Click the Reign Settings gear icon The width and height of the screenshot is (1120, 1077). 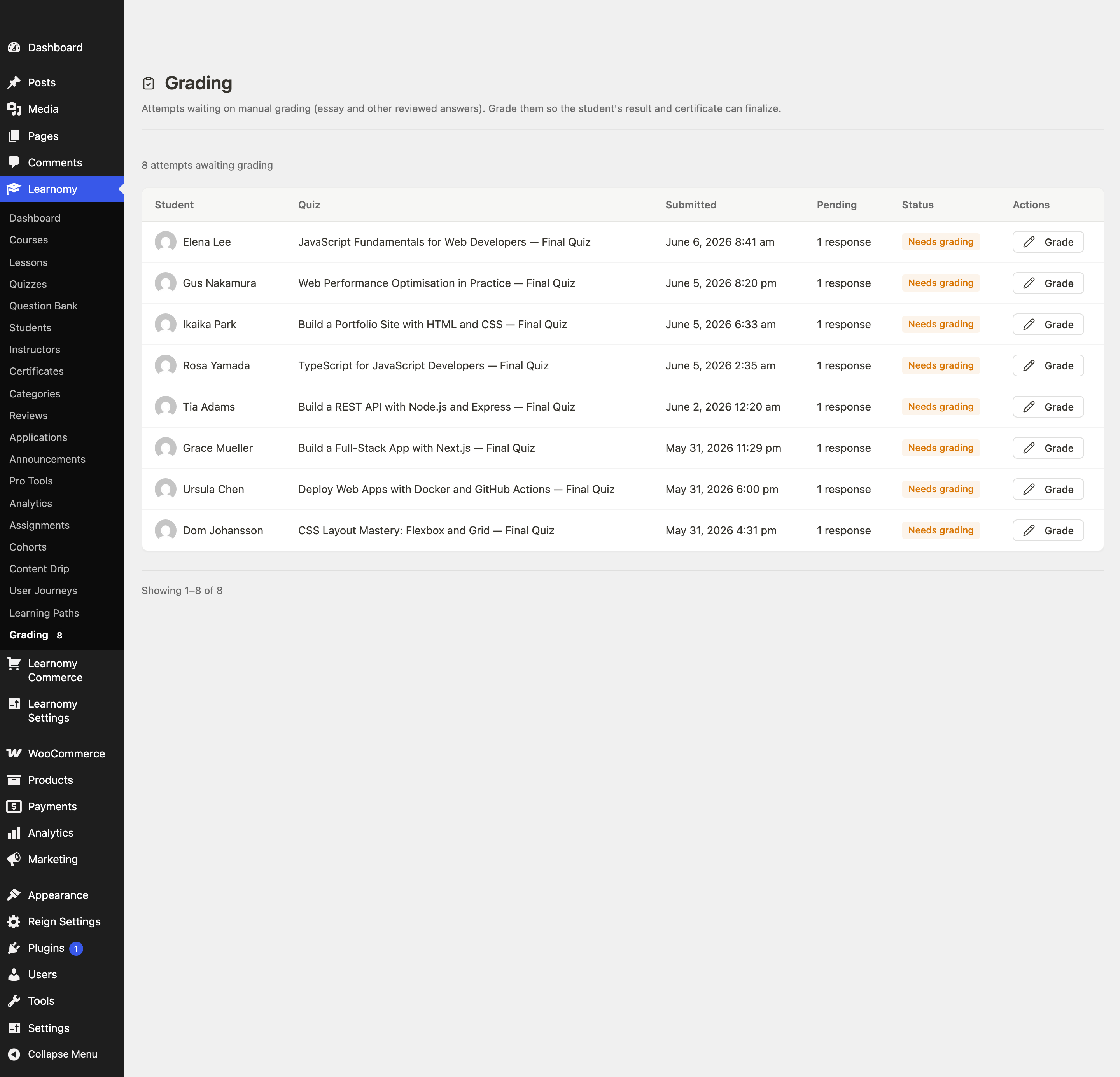coord(14,921)
